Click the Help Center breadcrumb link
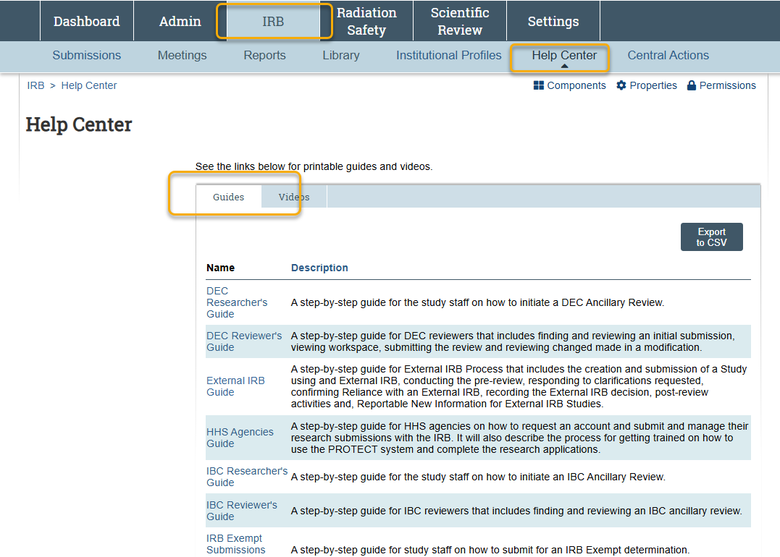The height and width of the screenshot is (557, 780). click(89, 86)
